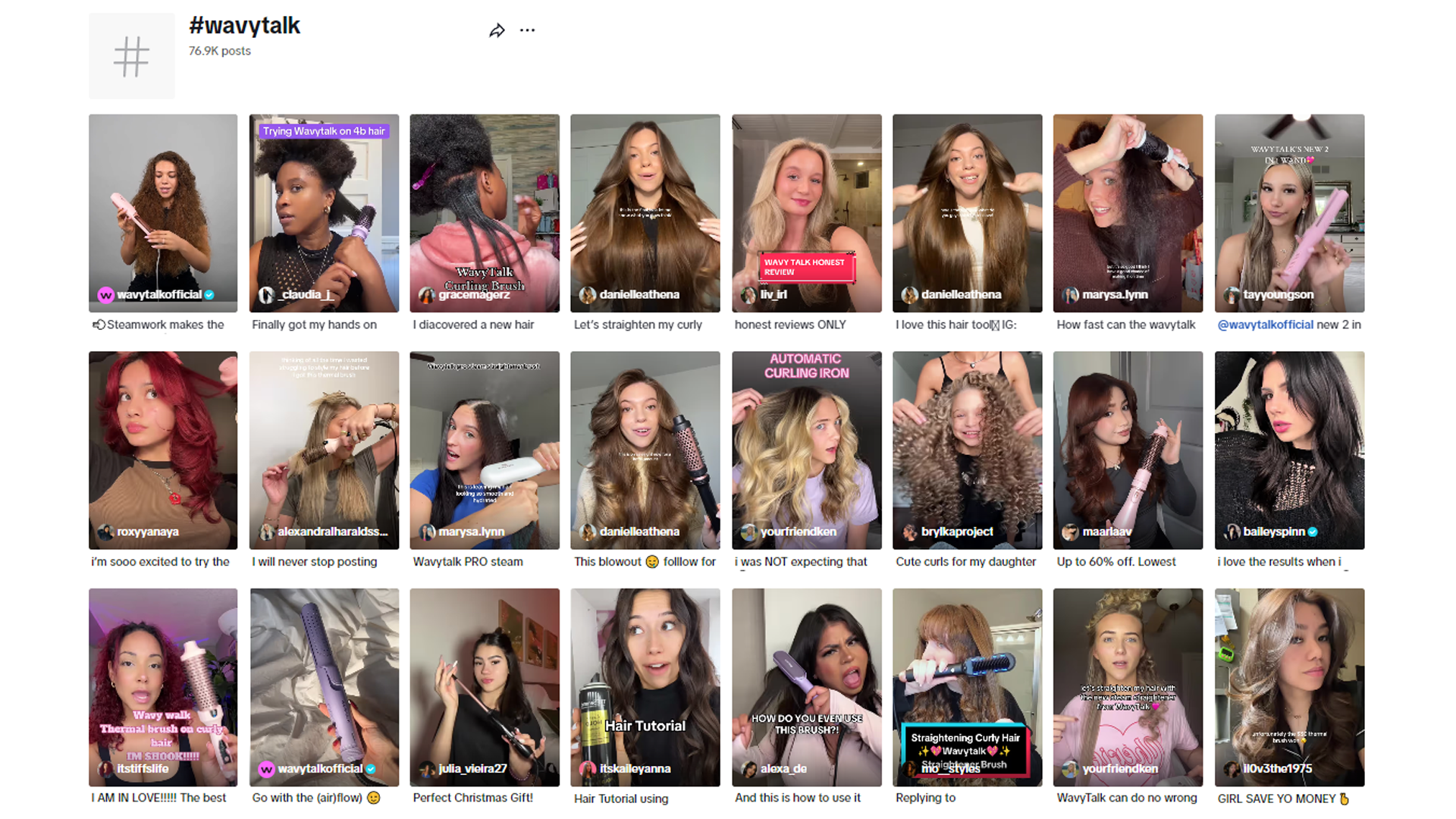Click il0v3the1975 profile avatar icon
Image resolution: width=1456 pixels, height=819 pixels.
(1232, 769)
